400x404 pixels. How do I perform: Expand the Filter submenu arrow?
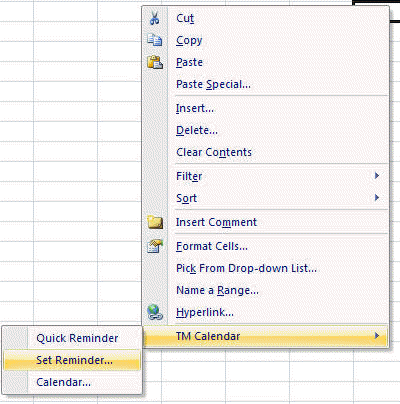(x=377, y=176)
